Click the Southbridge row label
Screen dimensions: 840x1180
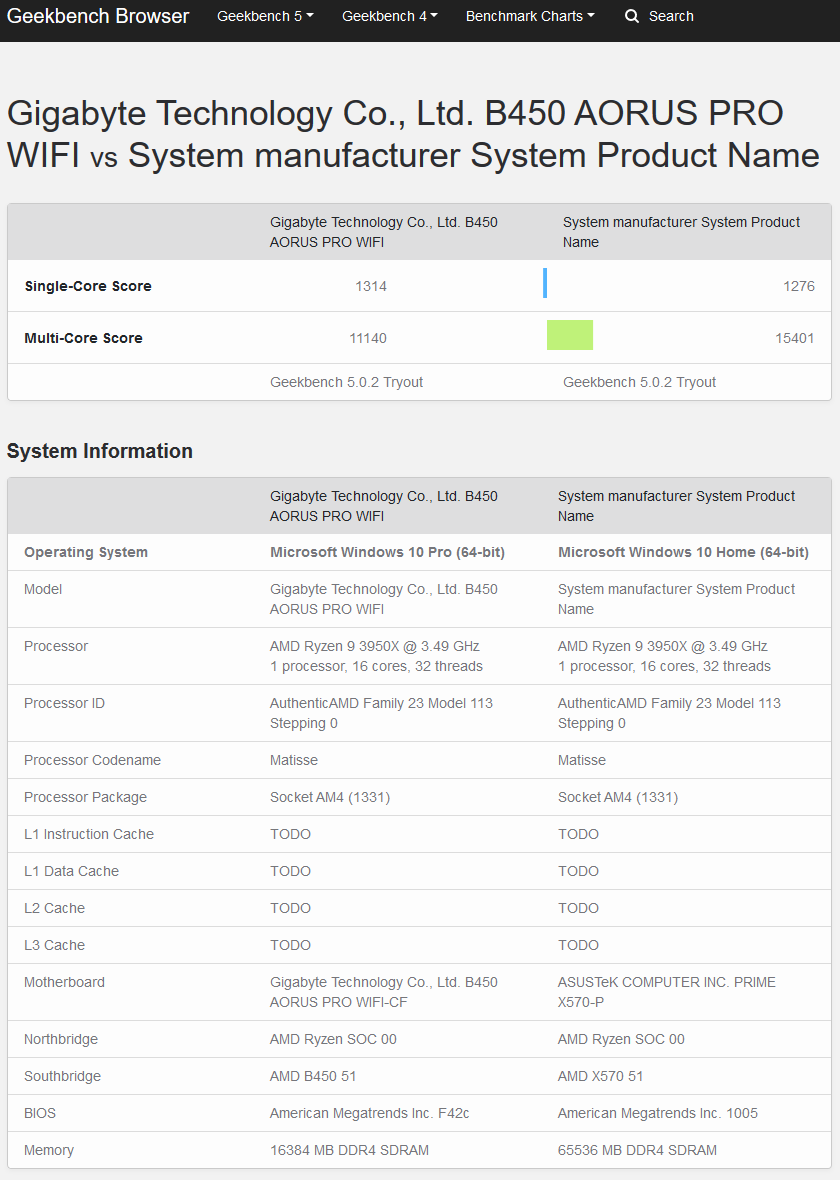62,1076
